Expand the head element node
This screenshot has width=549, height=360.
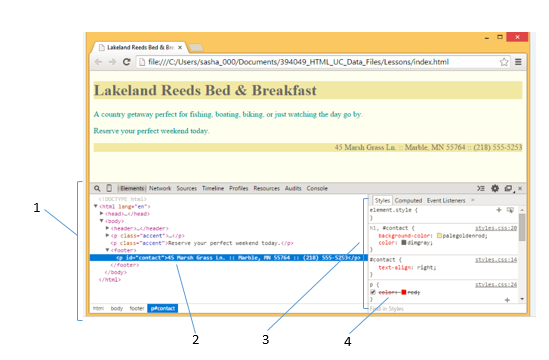[102, 213]
